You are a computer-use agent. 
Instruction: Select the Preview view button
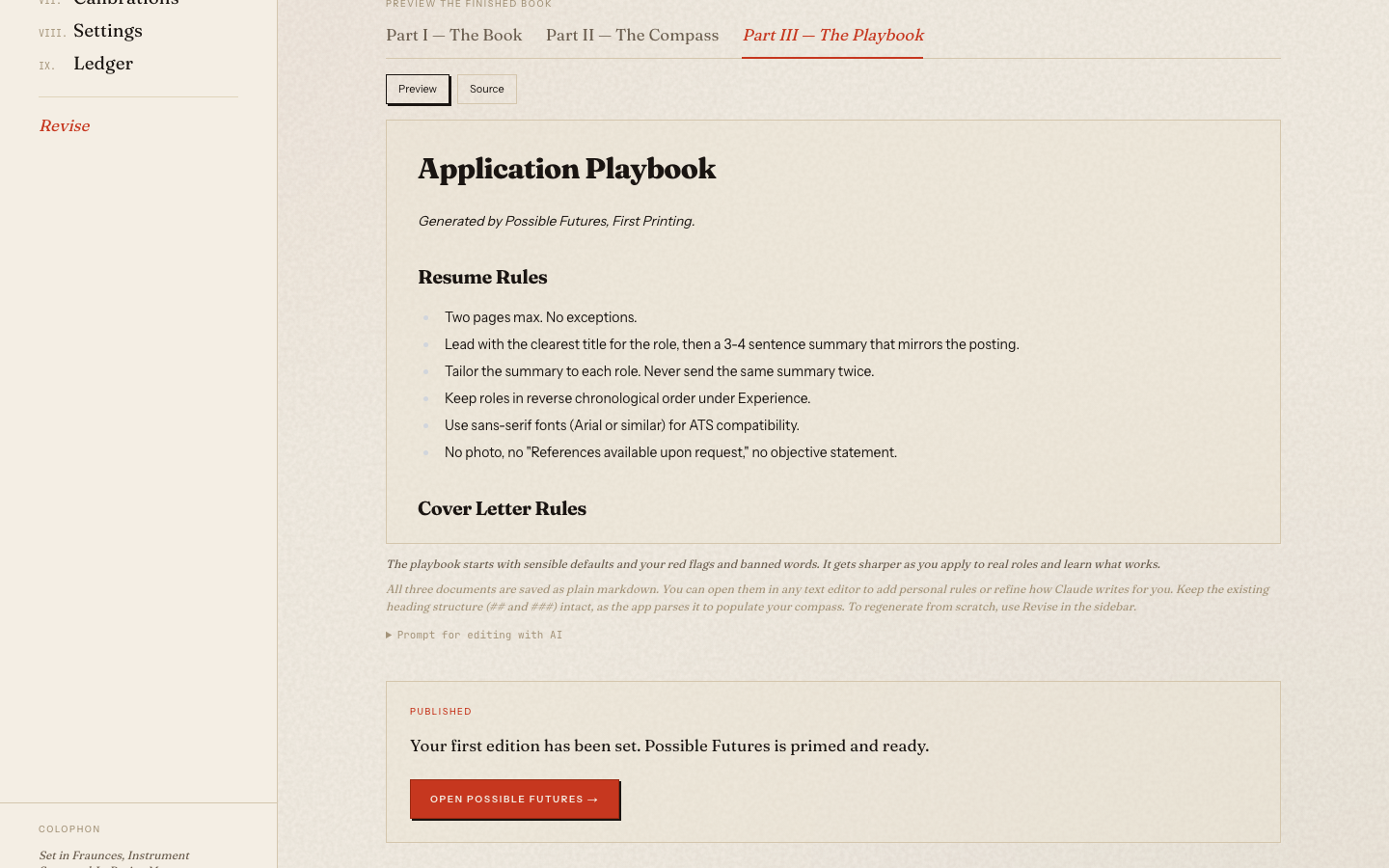[418, 90]
